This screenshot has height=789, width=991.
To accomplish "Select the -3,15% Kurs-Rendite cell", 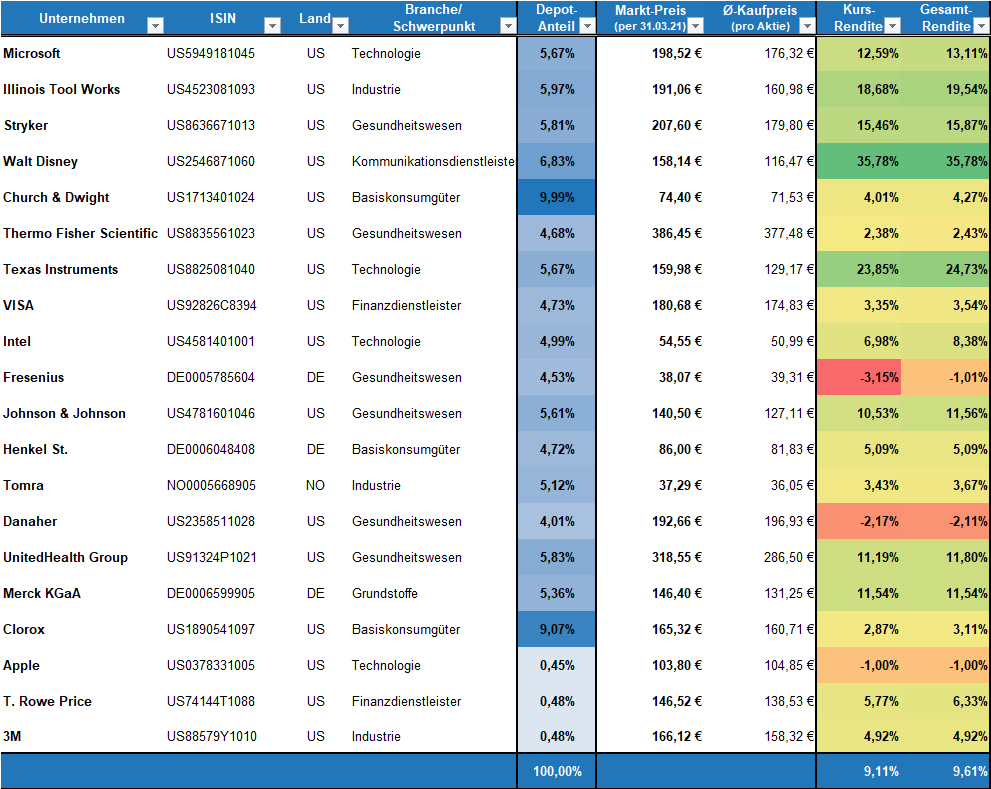I will click(860, 377).
